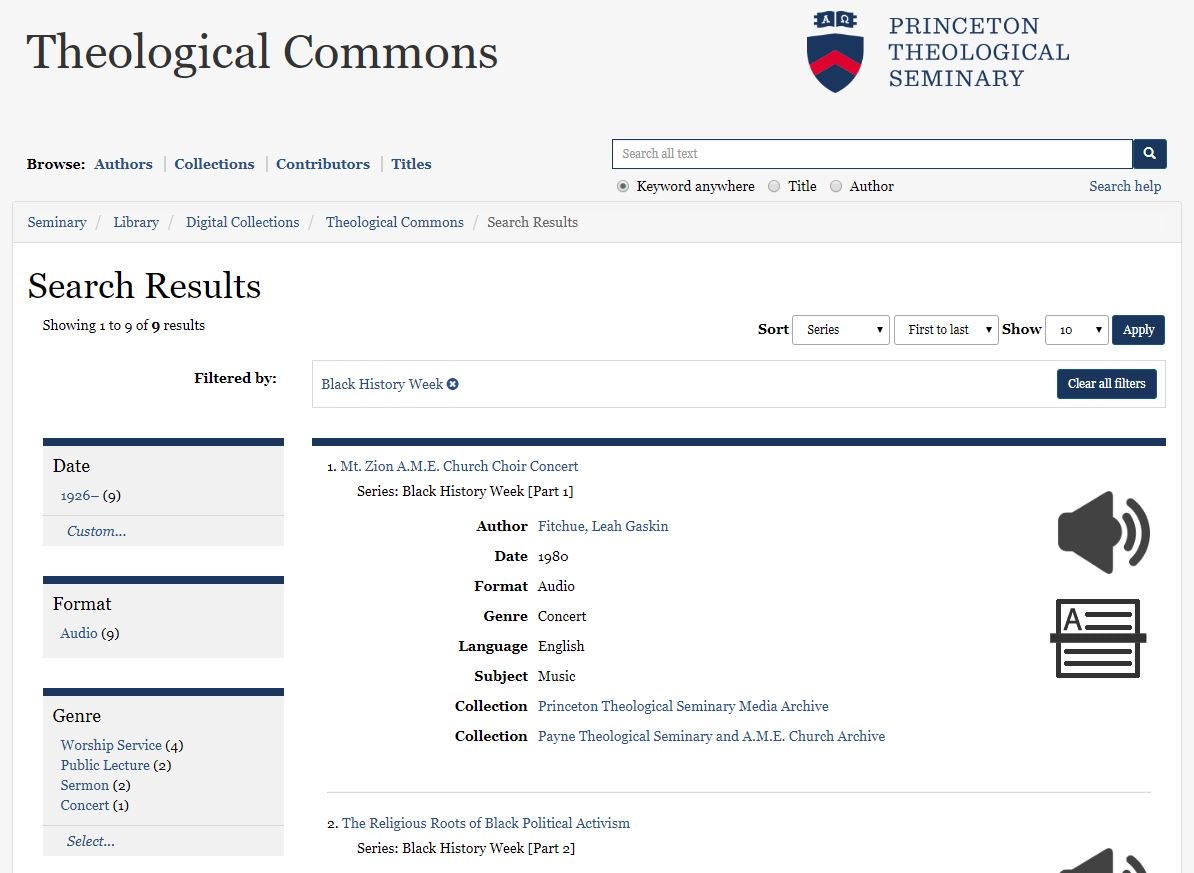Open Payne Theological Seminary and A.M.E. Church Archive
1194x873 pixels.
coord(711,736)
